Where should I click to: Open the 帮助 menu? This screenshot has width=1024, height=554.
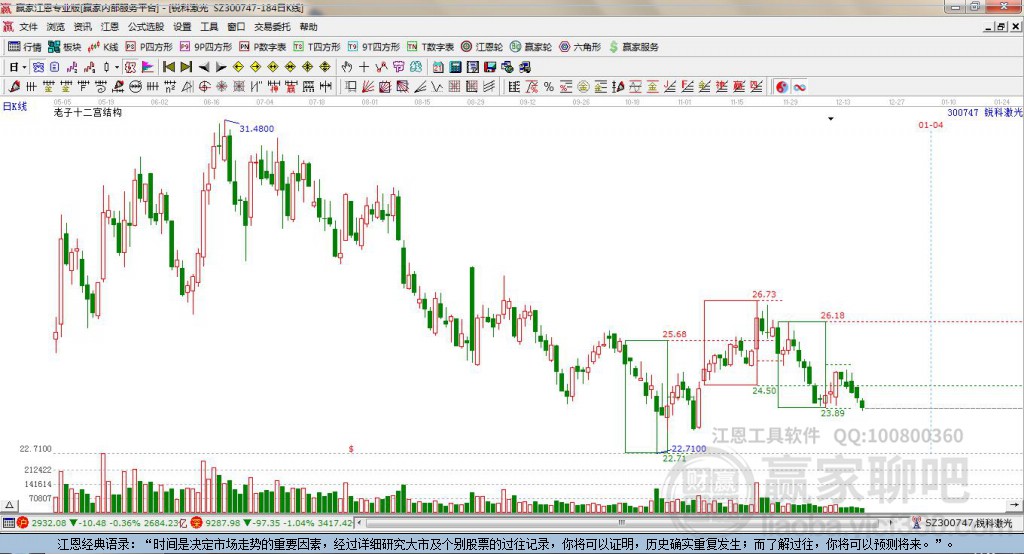pyautogui.click(x=308, y=27)
